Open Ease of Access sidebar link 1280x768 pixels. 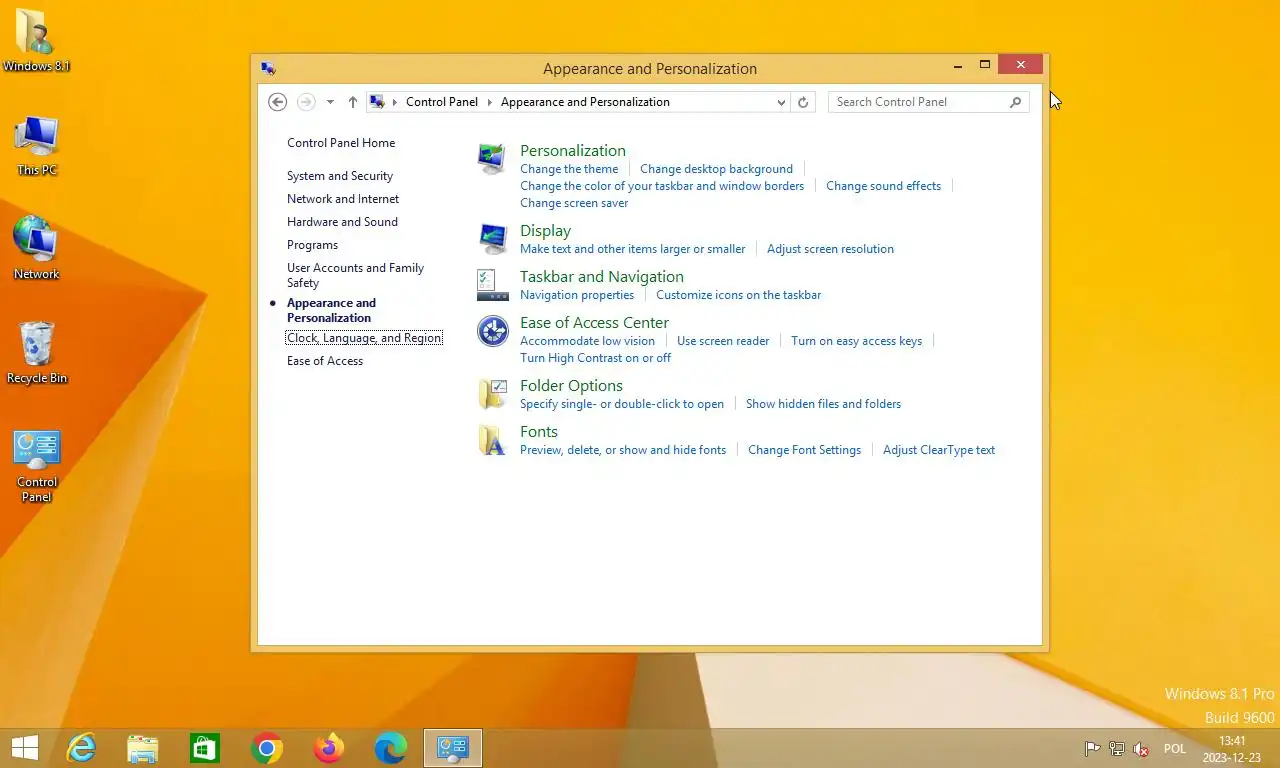(325, 361)
